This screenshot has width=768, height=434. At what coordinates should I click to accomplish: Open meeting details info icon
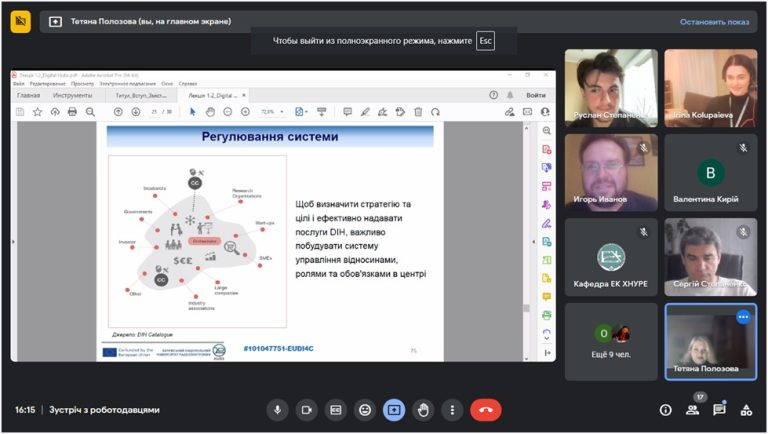665,410
